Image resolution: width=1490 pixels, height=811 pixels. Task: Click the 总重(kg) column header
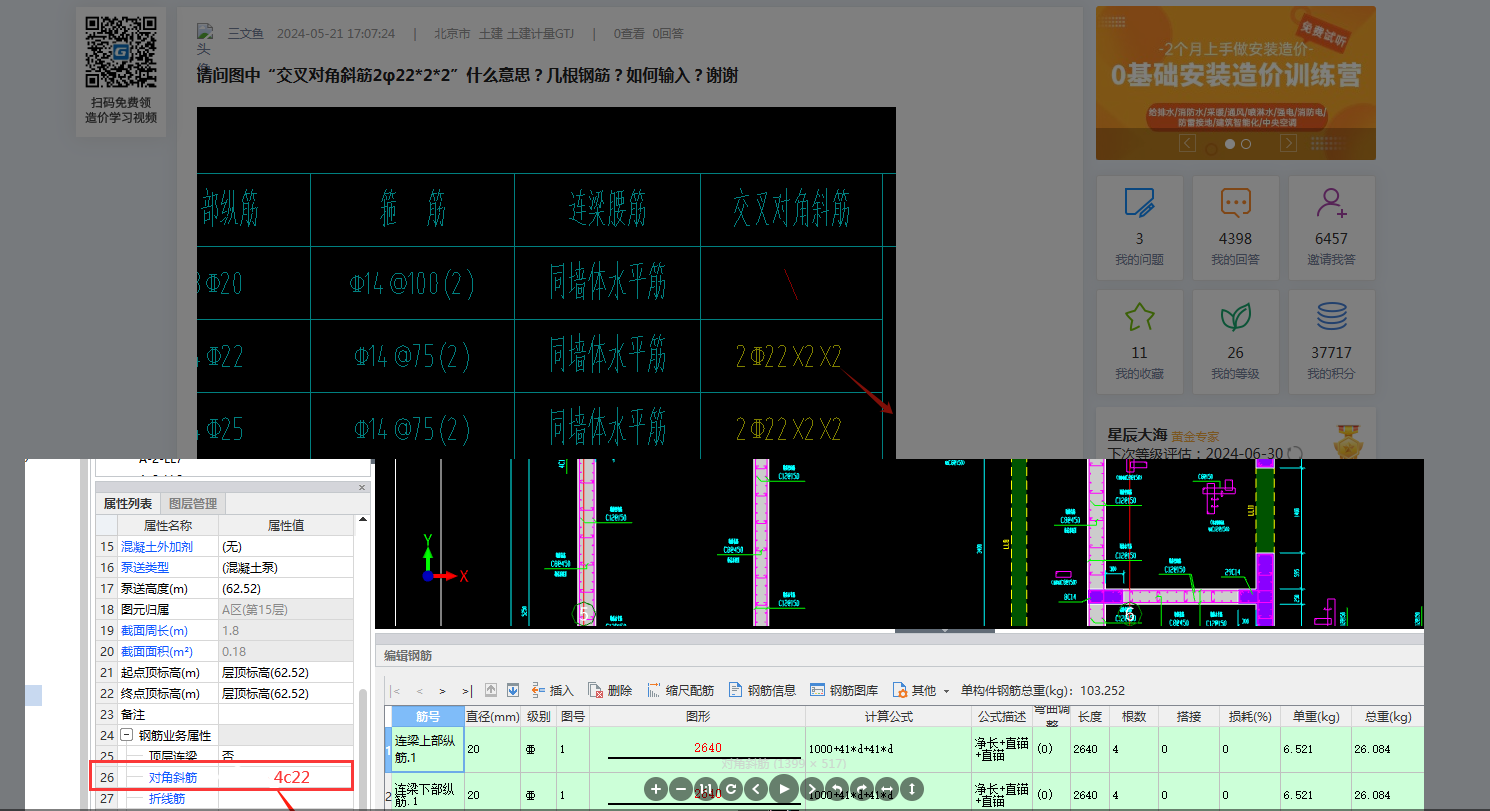pos(1386,716)
